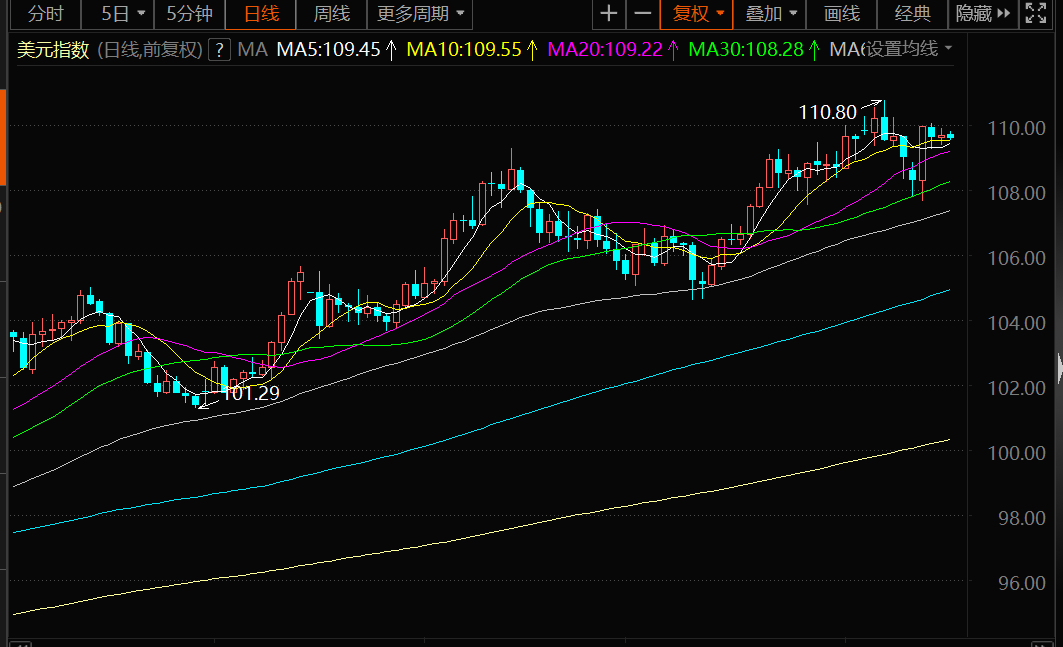
Task: Click the minus zoom-out chart icon
Action: (x=643, y=14)
